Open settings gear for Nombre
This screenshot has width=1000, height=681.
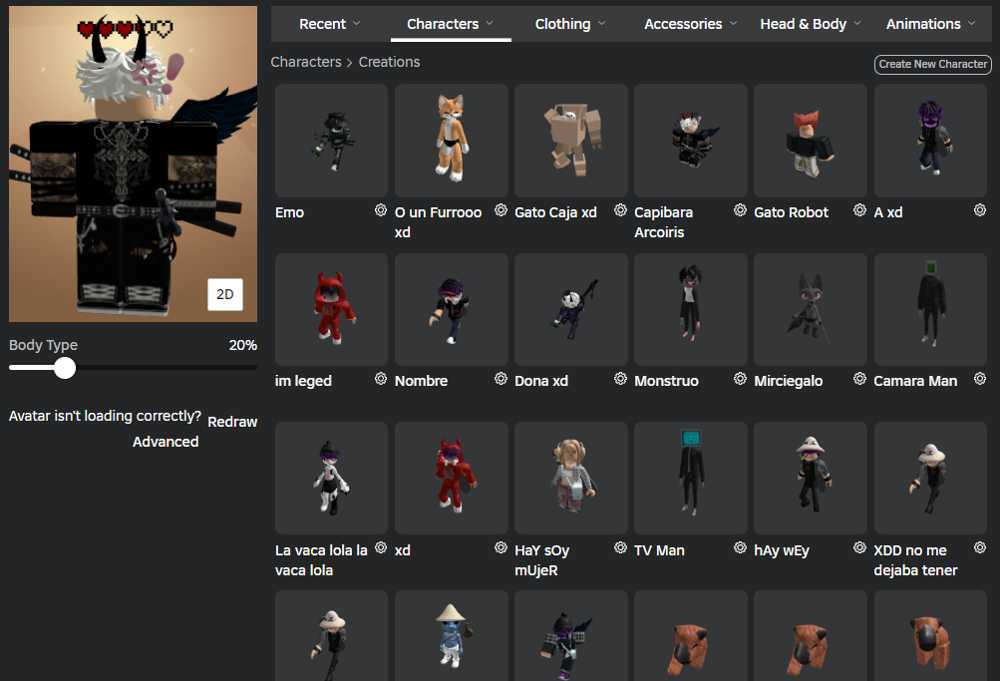click(x=501, y=379)
